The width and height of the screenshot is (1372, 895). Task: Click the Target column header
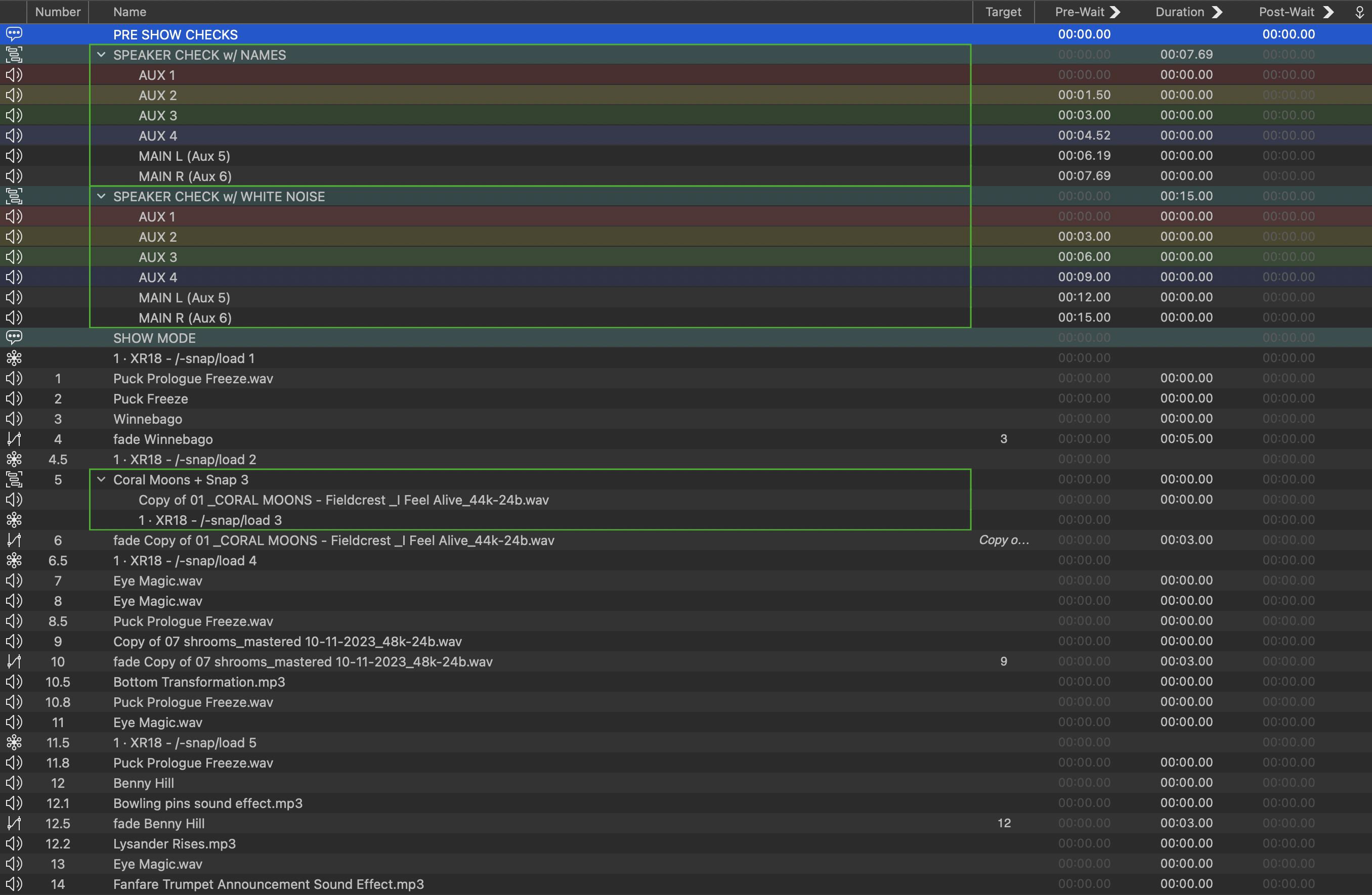pos(1003,12)
